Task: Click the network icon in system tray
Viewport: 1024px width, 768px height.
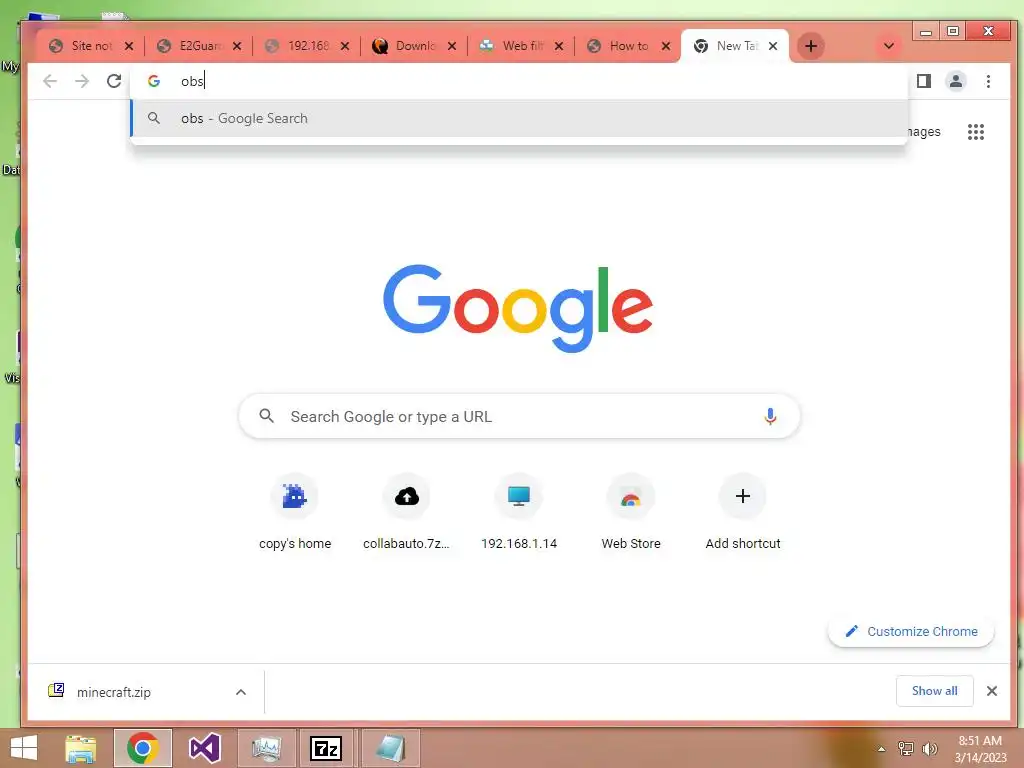Action: click(x=906, y=748)
